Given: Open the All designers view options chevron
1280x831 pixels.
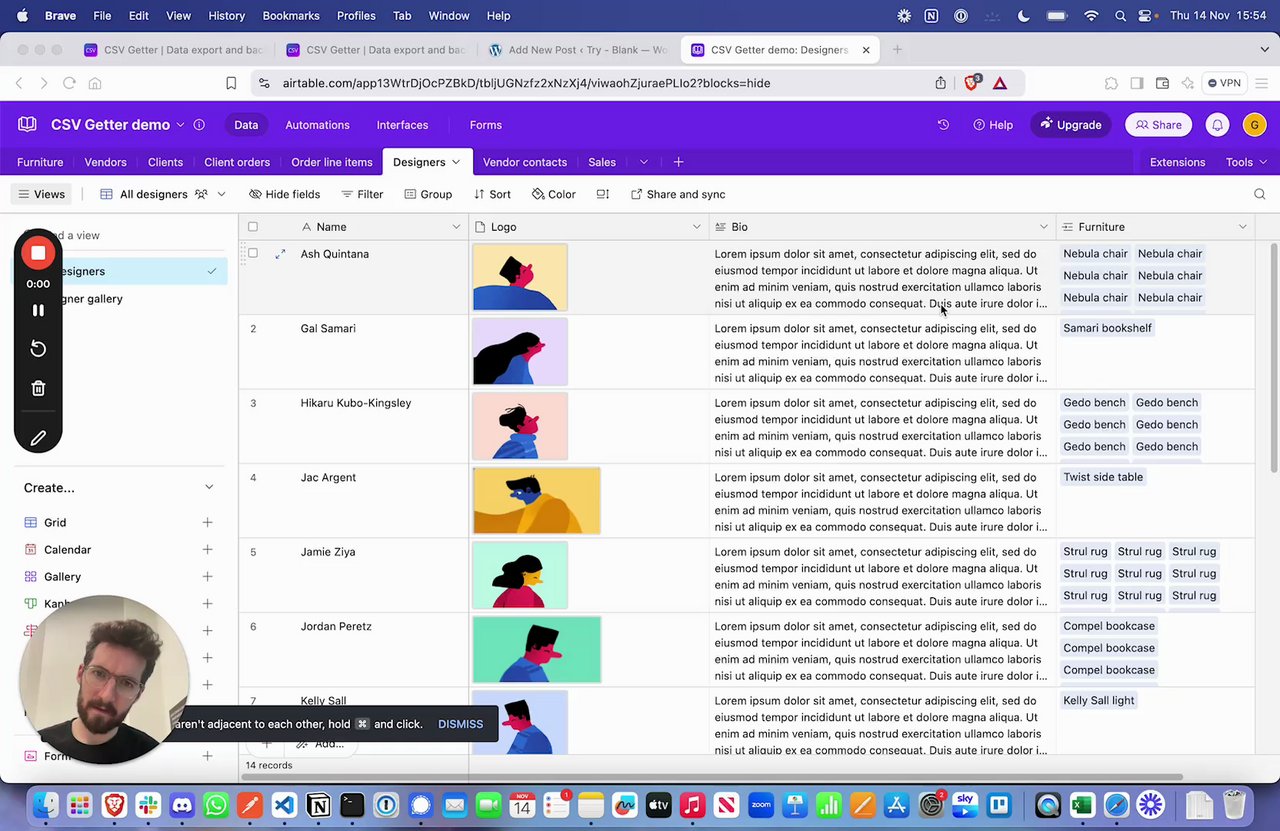Looking at the screenshot, I should 221,194.
